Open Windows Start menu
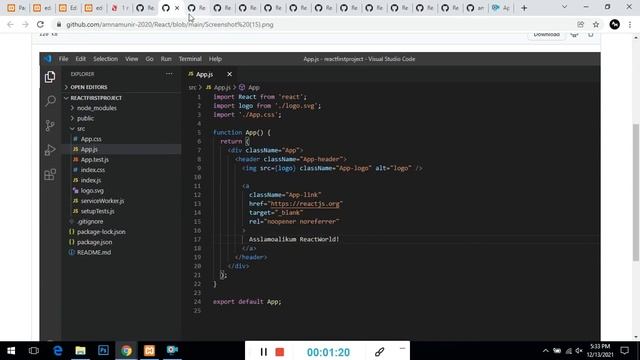Screen dimensions: 640x360 [11, 351]
